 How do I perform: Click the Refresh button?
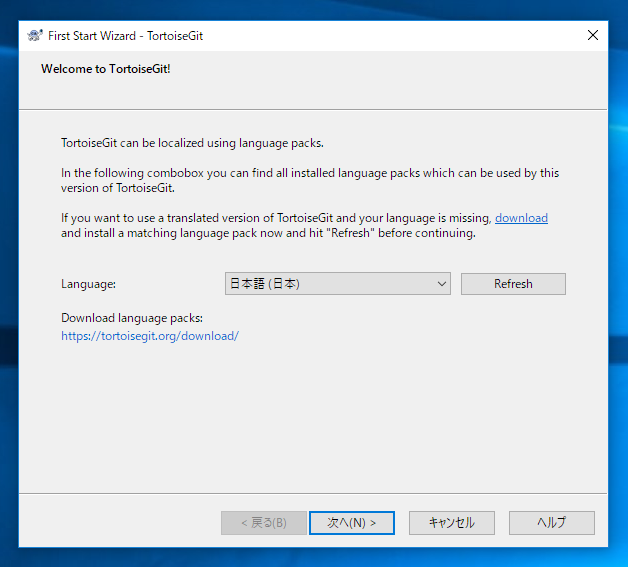[x=513, y=284]
